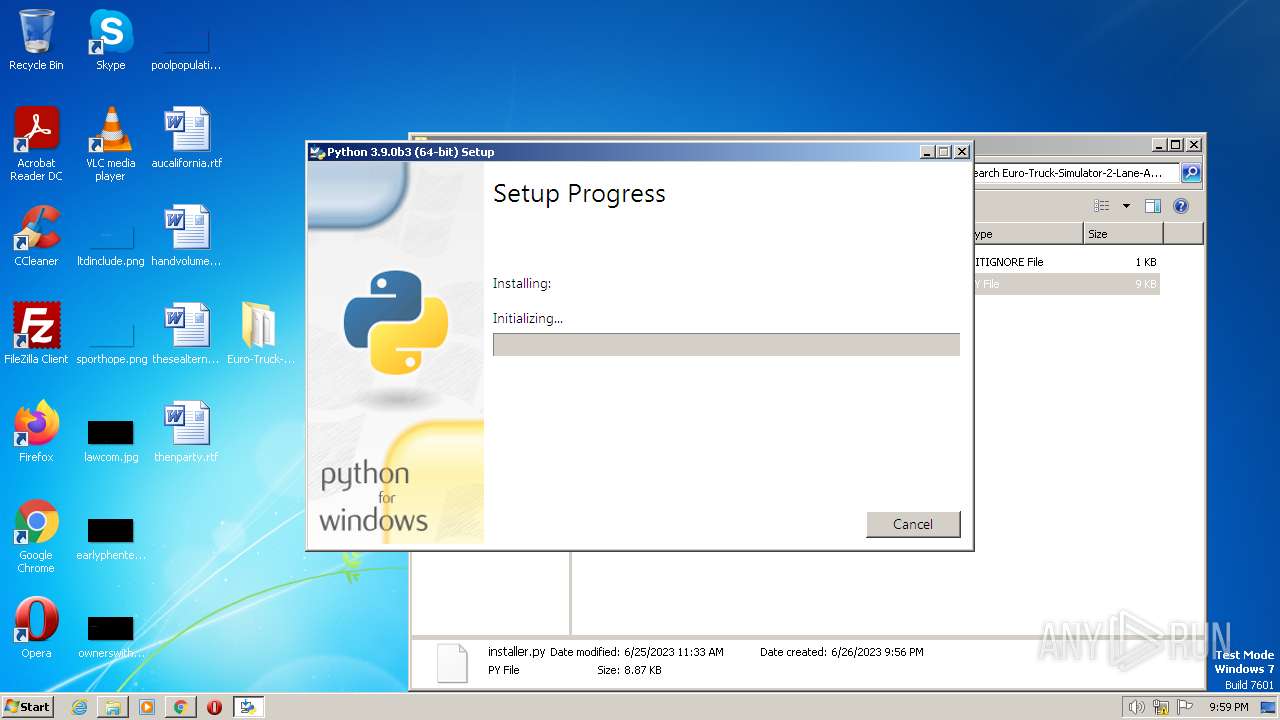Select Python installer taskbar button
This screenshot has height=720, width=1280.
[x=248, y=707]
